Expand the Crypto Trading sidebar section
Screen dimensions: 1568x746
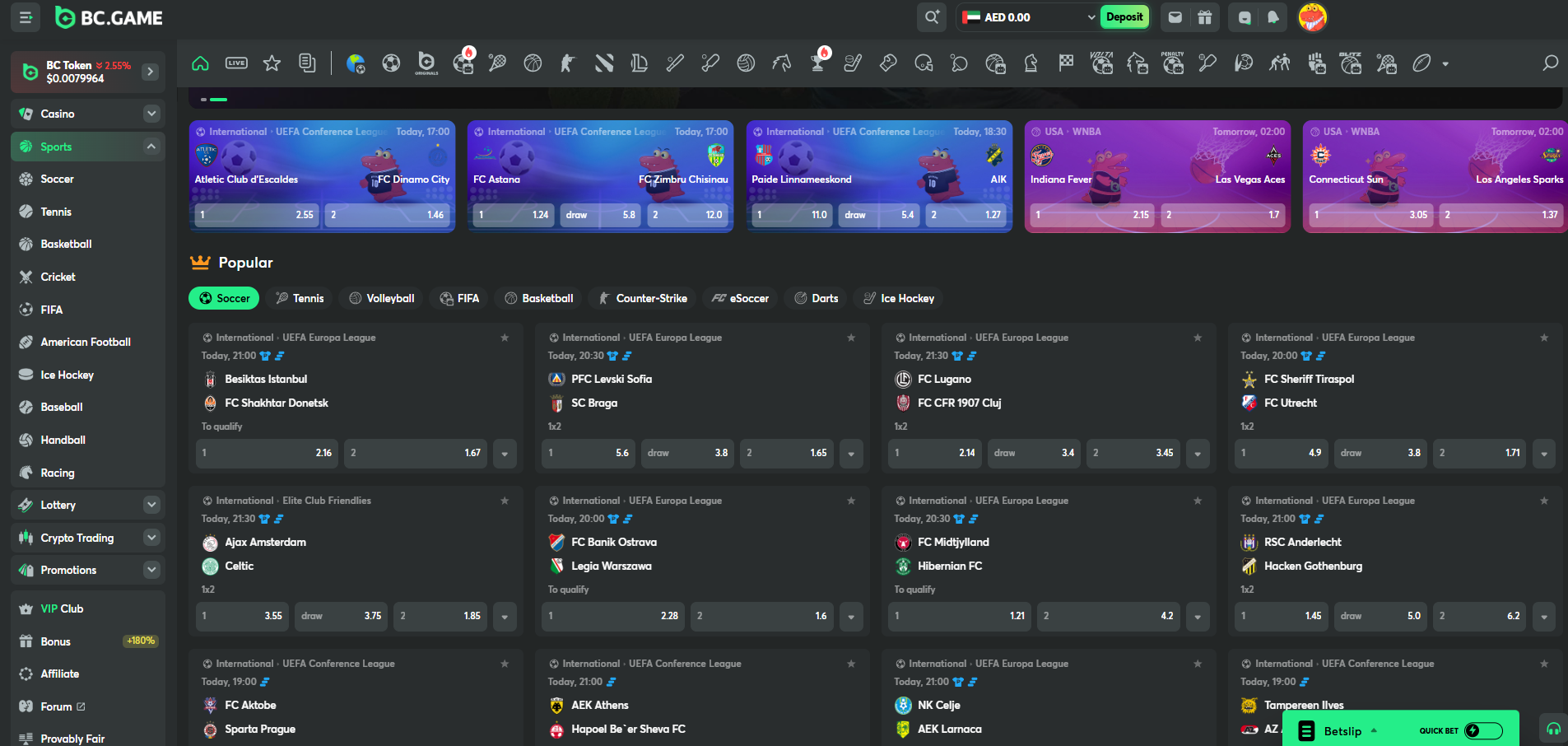coord(151,538)
